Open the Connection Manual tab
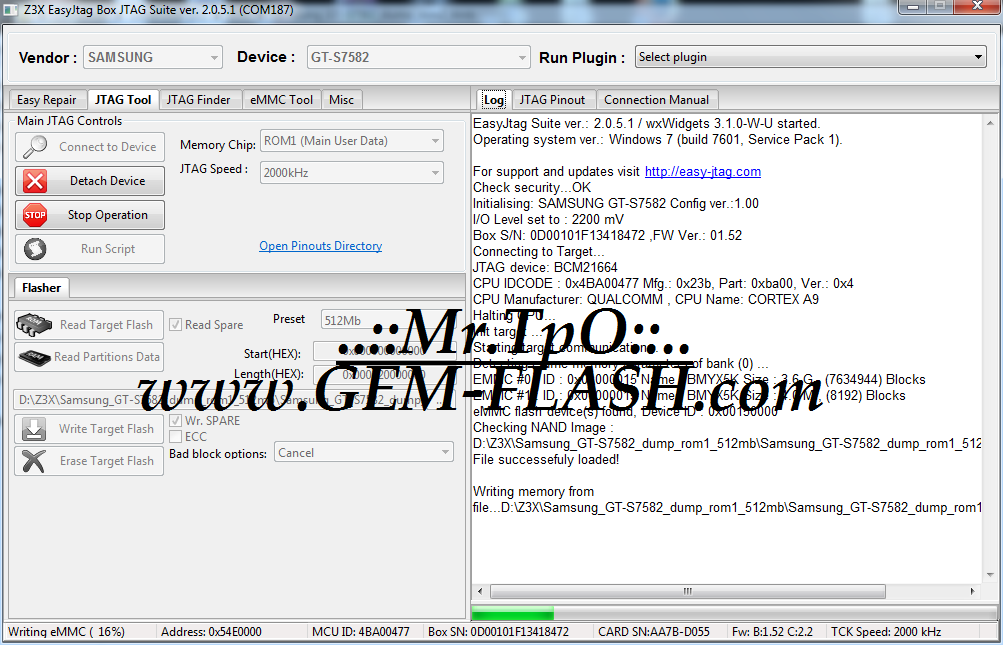This screenshot has height=645, width=1003. pos(656,100)
